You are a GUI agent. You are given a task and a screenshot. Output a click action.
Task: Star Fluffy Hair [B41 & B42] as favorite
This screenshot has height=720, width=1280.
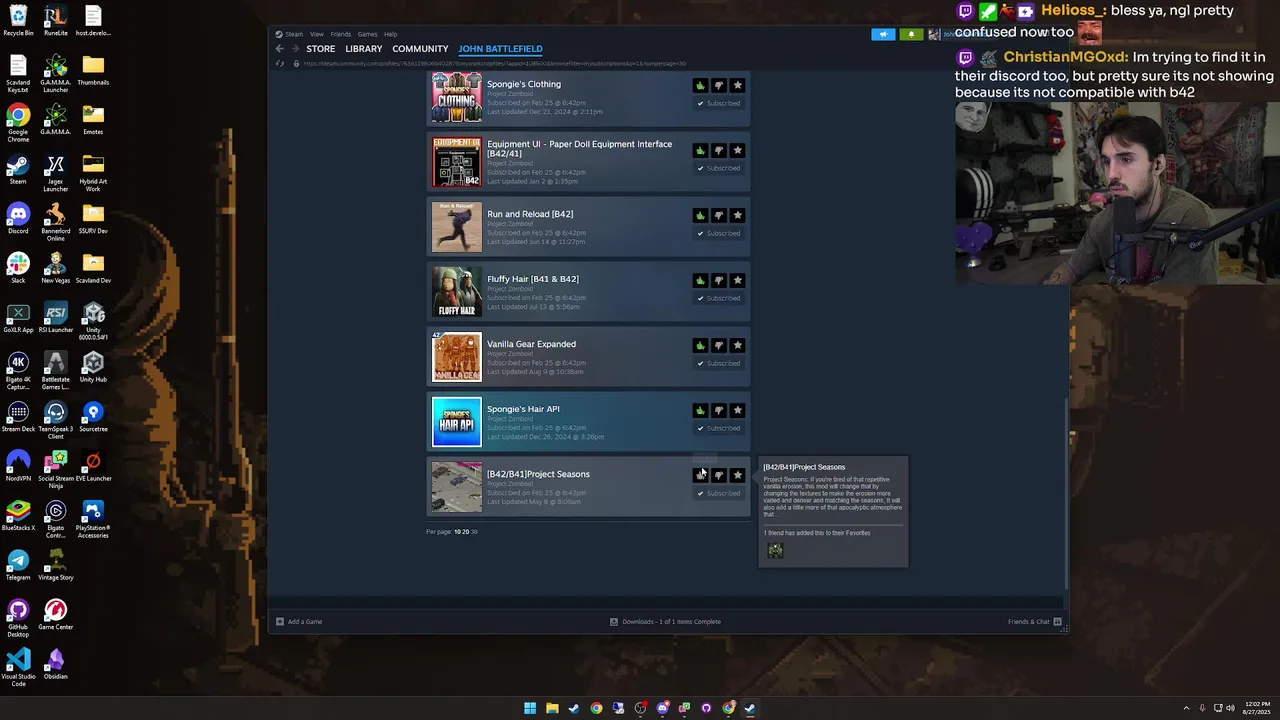point(737,280)
